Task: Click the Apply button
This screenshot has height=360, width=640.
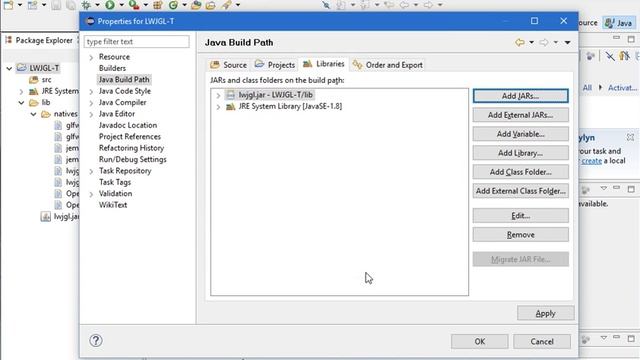Action: (x=545, y=313)
